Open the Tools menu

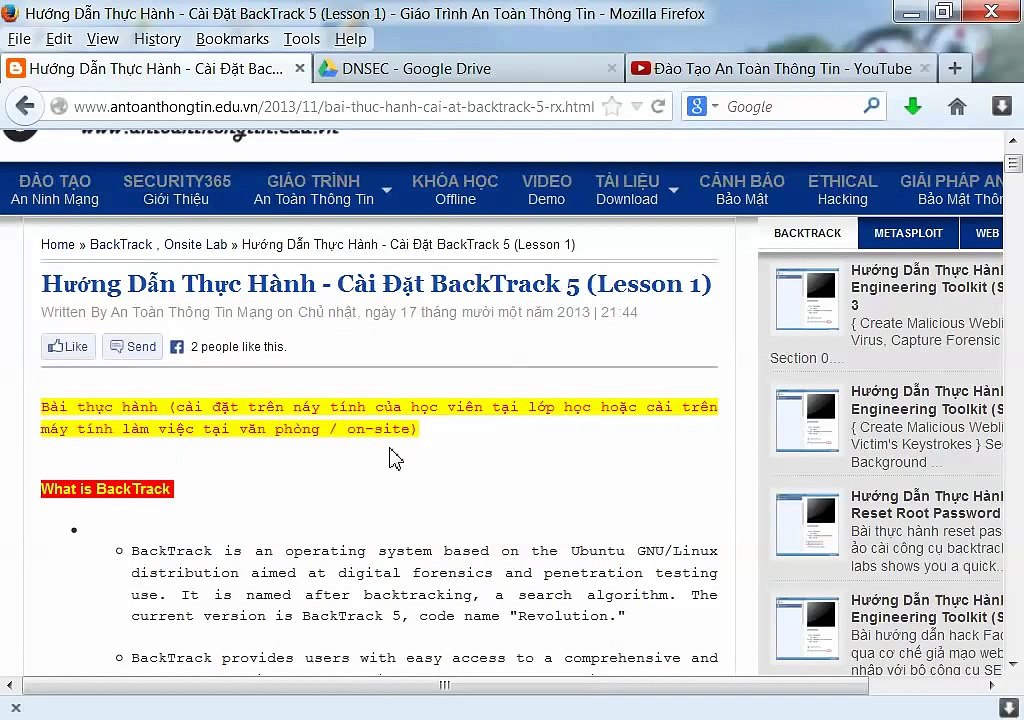302,39
